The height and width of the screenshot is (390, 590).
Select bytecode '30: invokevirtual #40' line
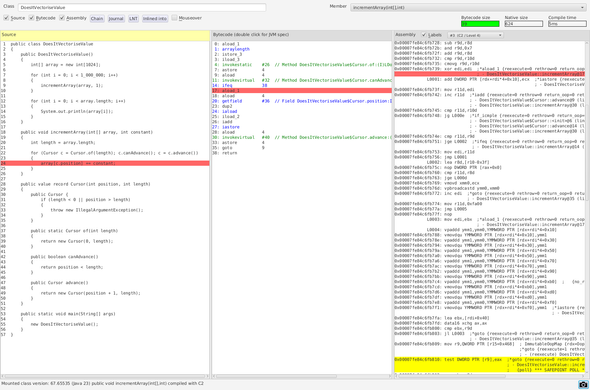coord(302,137)
